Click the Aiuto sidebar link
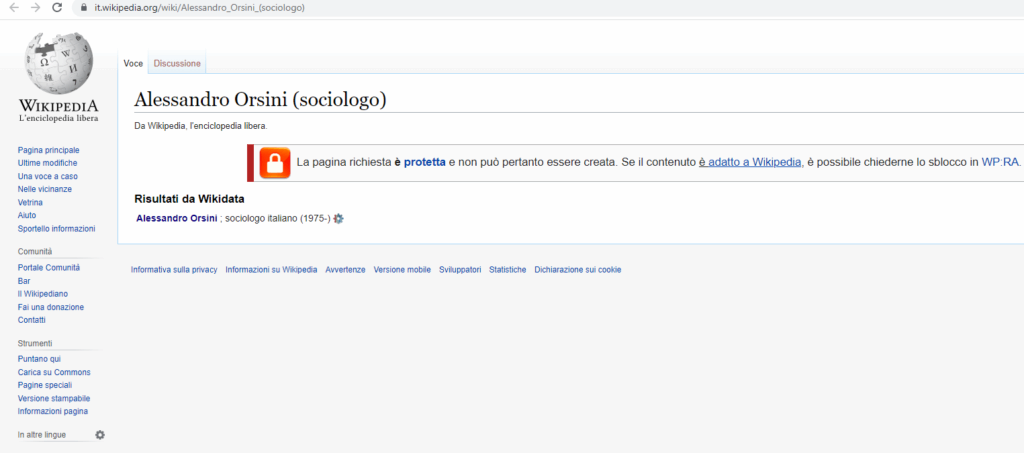Viewport: 1024px width, 453px height. (27, 215)
